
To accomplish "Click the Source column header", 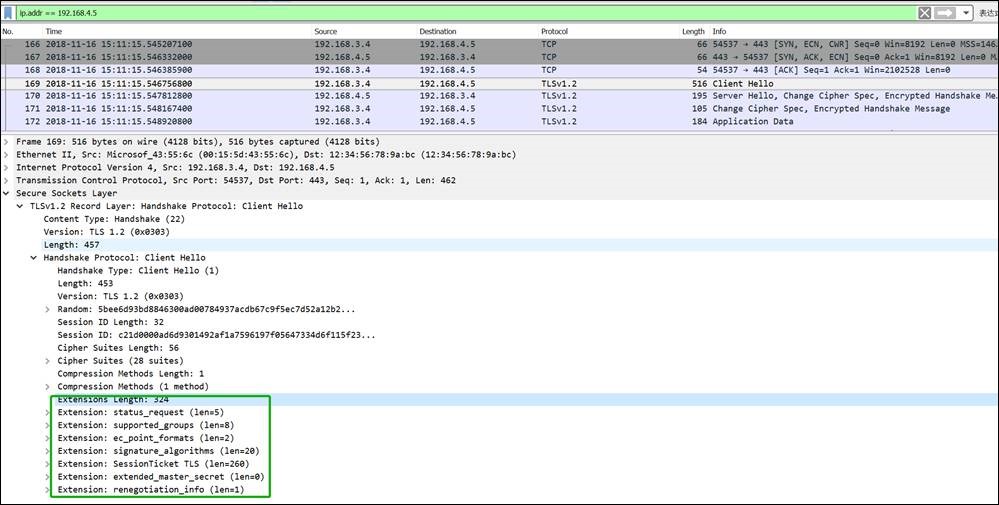I will 325,32.
